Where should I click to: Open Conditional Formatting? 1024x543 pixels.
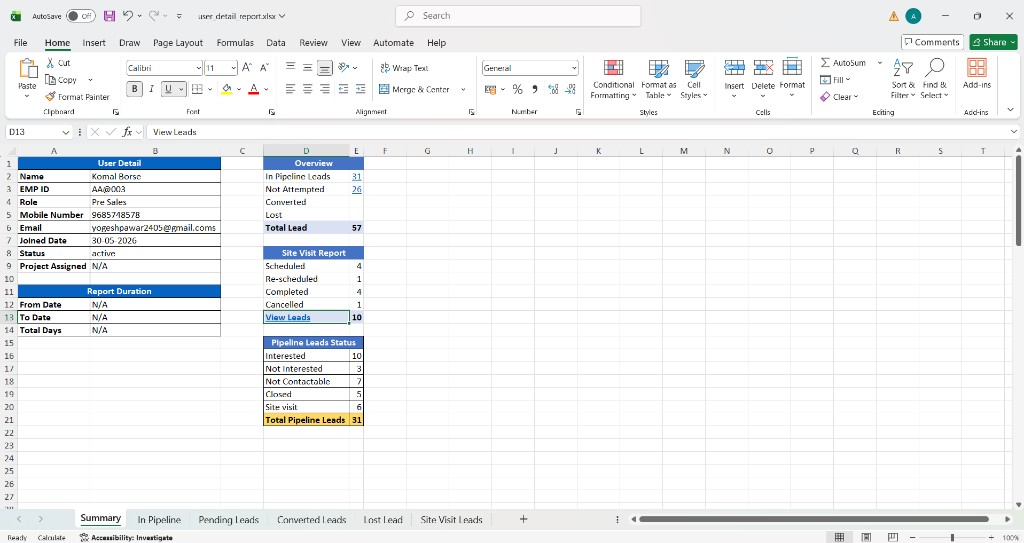coord(613,79)
